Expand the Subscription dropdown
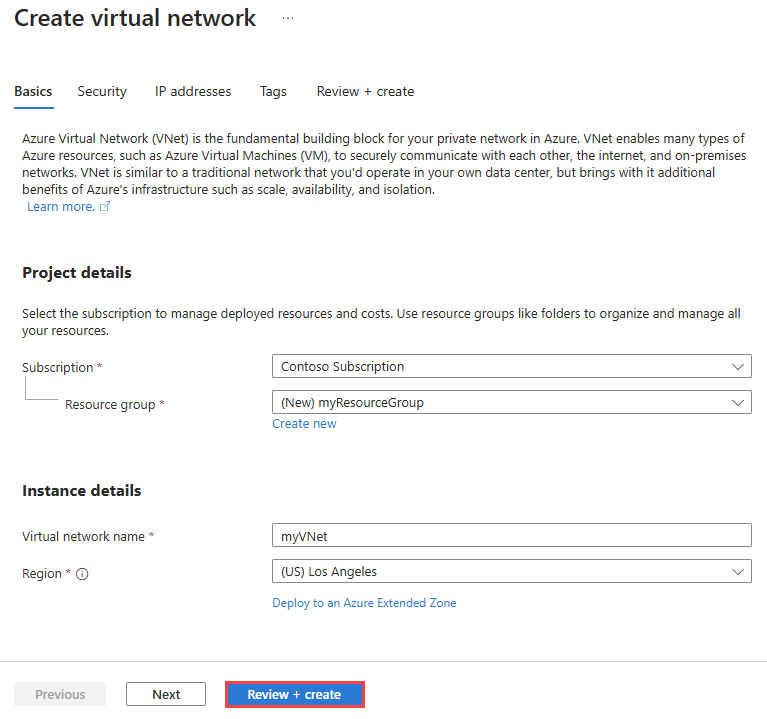The width and height of the screenshot is (767, 719). click(511, 366)
